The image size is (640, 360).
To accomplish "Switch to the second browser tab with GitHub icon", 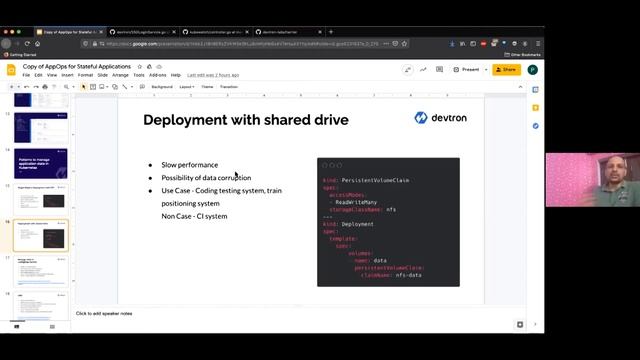I will coord(142,32).
